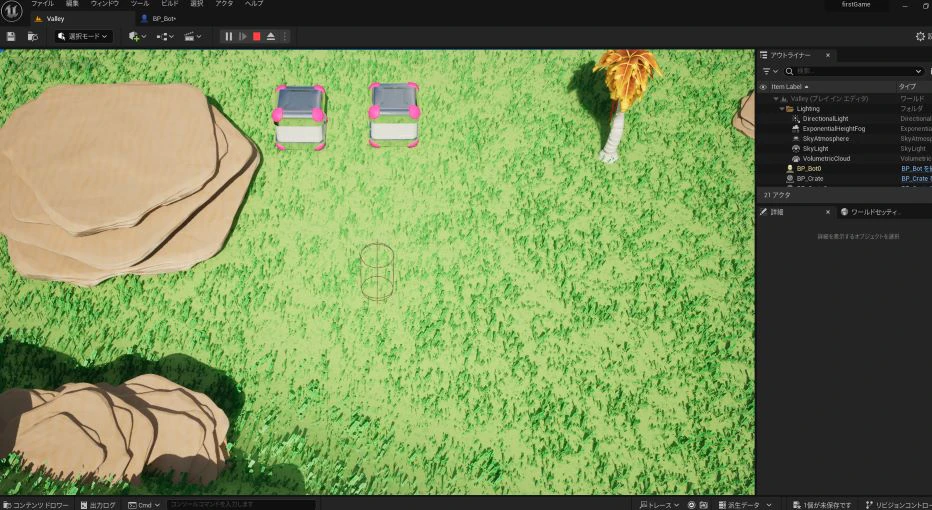
Task: Select SkyLight in the outliner
Action: pyautogui.click(x=815, y=149)
